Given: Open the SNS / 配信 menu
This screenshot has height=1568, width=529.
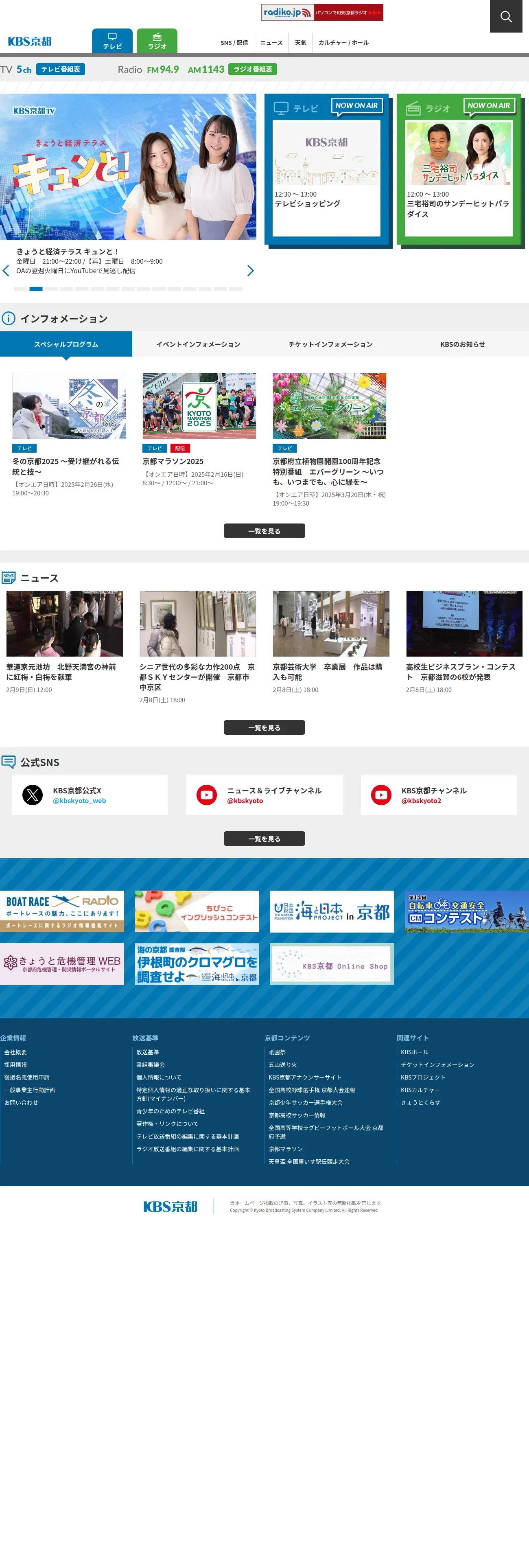Looking at the screenshot, I should [x=234, y=43].
